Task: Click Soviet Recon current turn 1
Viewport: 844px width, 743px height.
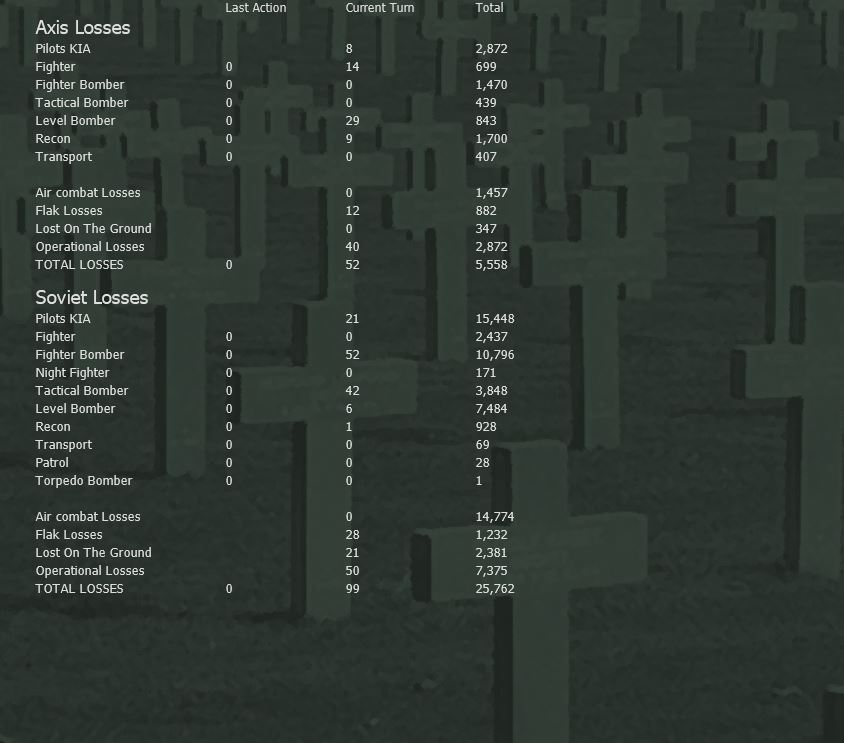Action: [x=349, y=427]
